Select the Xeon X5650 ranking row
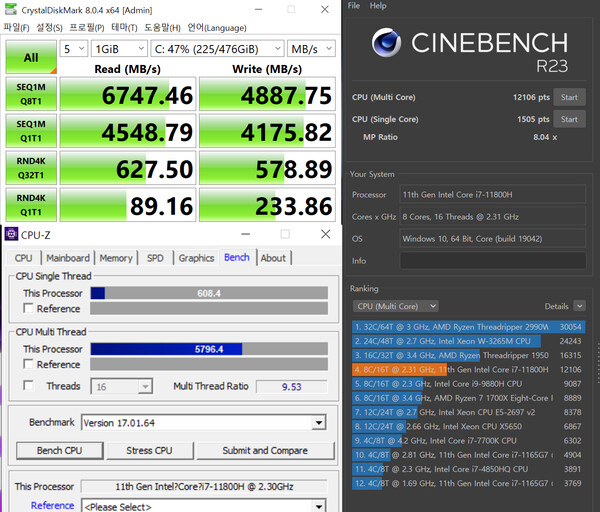Image resolution: width=600 pixels, height=512 pixels. 468,426
